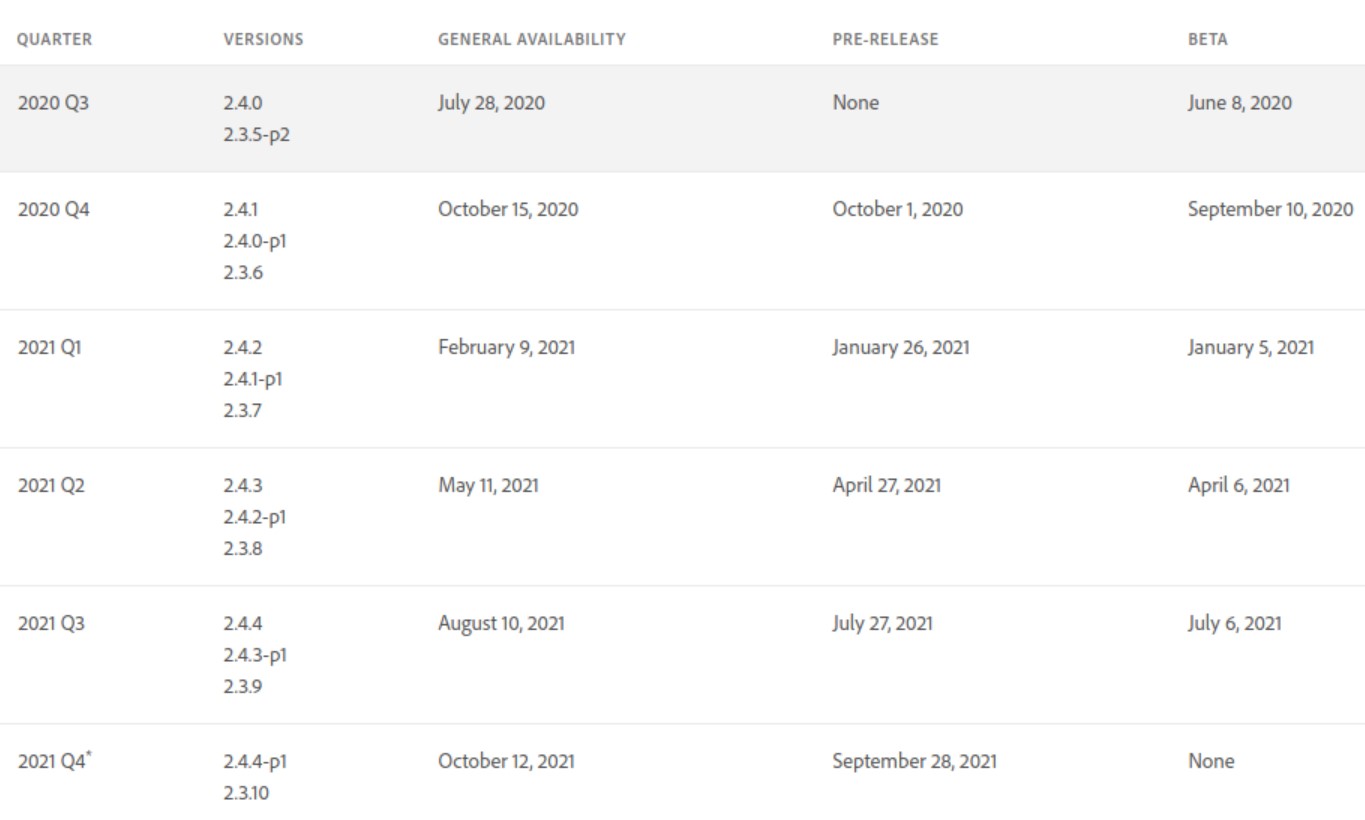Click the BETA column header
Screen dimensions: 1365x820
tap(1207, 39)
